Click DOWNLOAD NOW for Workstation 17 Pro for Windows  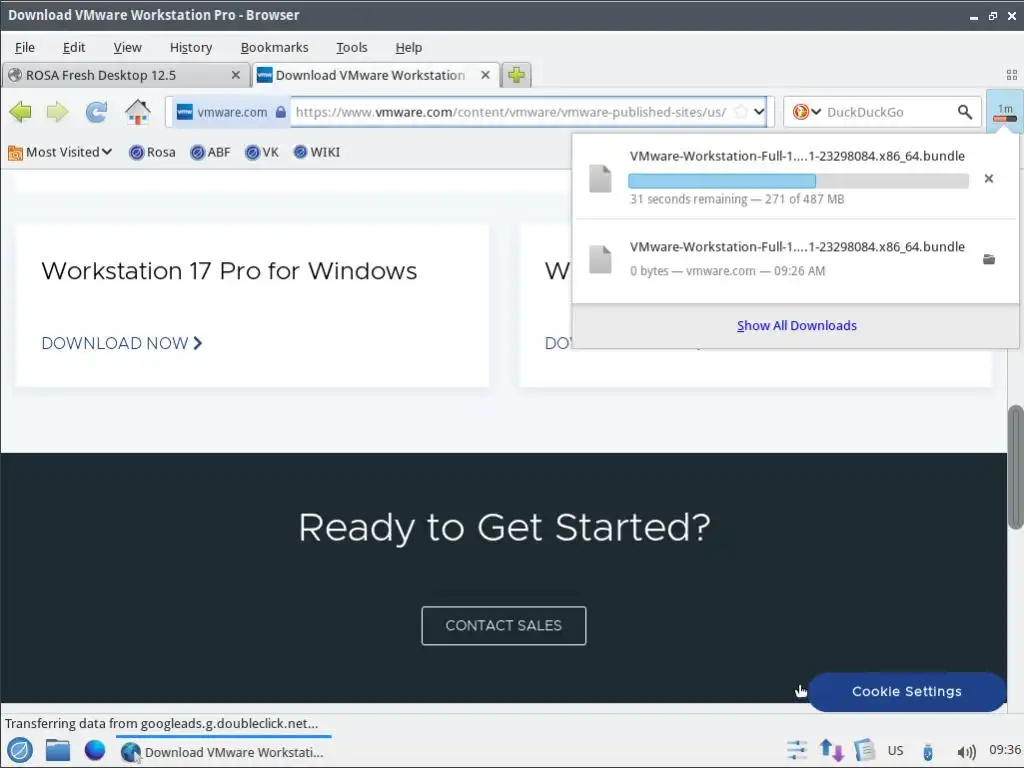click(122, 343)
